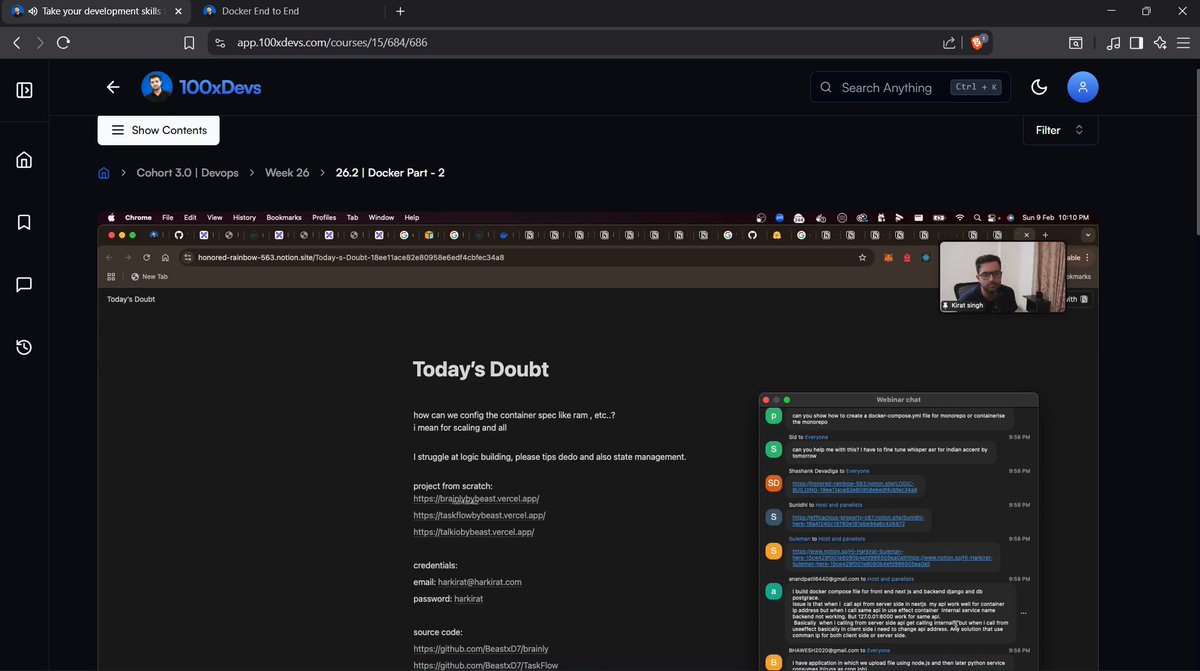Bookmark this page using the toolbar bookmark icon
The height and width of the screenshot is (671, 1200).
(x=189, y=43)
